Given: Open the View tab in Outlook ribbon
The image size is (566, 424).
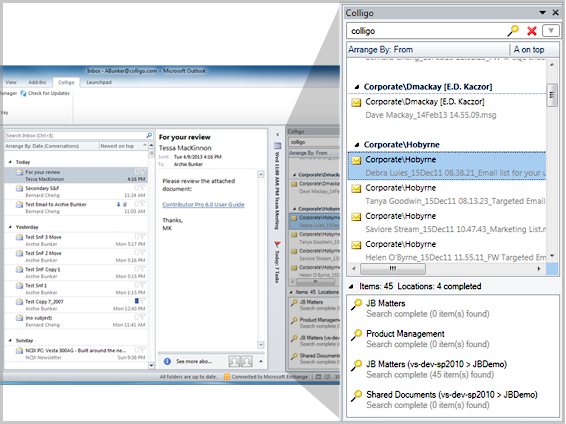Looking at the screenshot, I should point(11,82).
